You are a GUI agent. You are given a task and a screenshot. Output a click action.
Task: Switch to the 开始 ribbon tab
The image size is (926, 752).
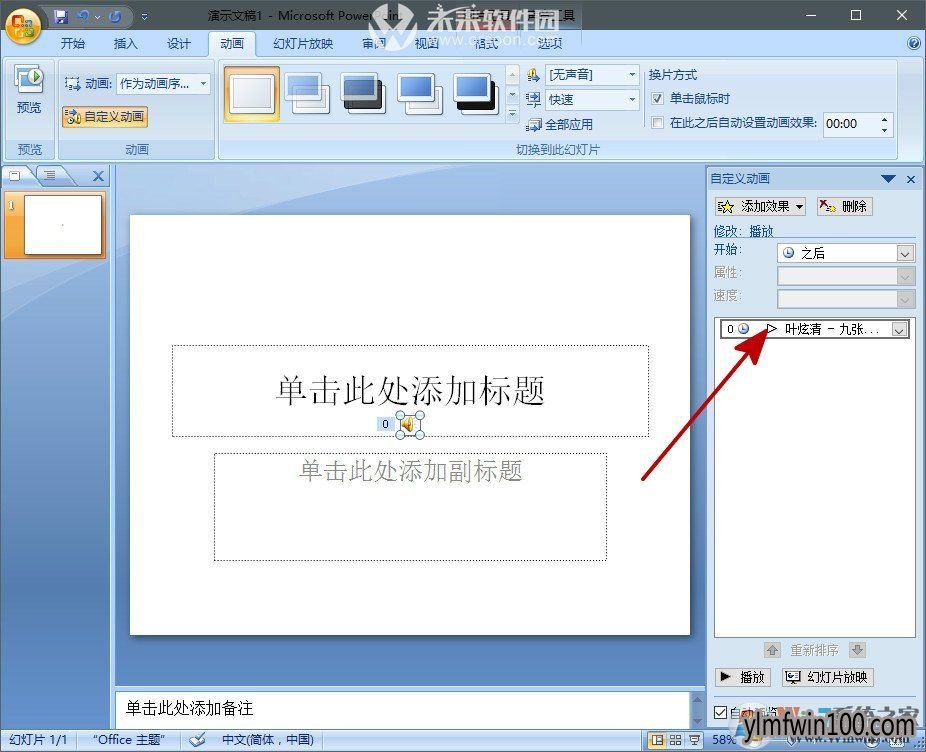tap(73, 43)
